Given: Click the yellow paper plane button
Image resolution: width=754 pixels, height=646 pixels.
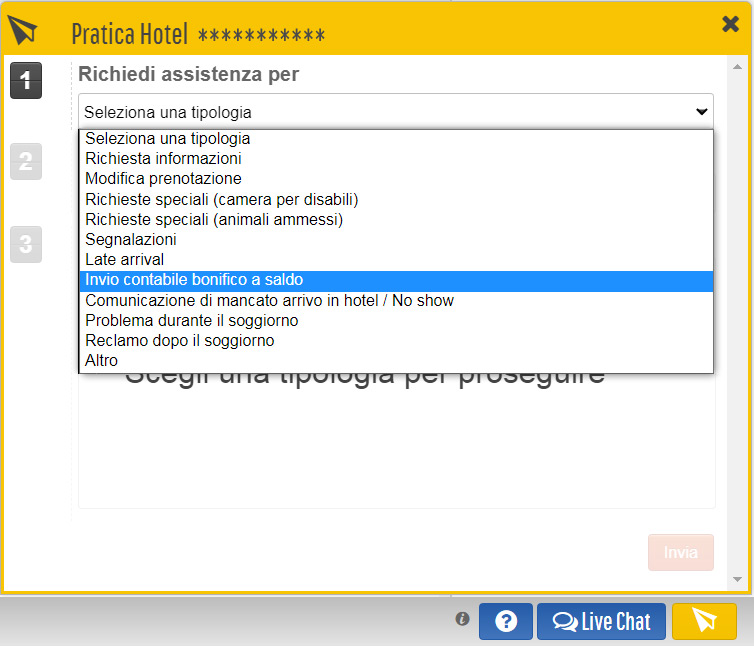Looking at the screenshot, I should (x=704, y=621).
